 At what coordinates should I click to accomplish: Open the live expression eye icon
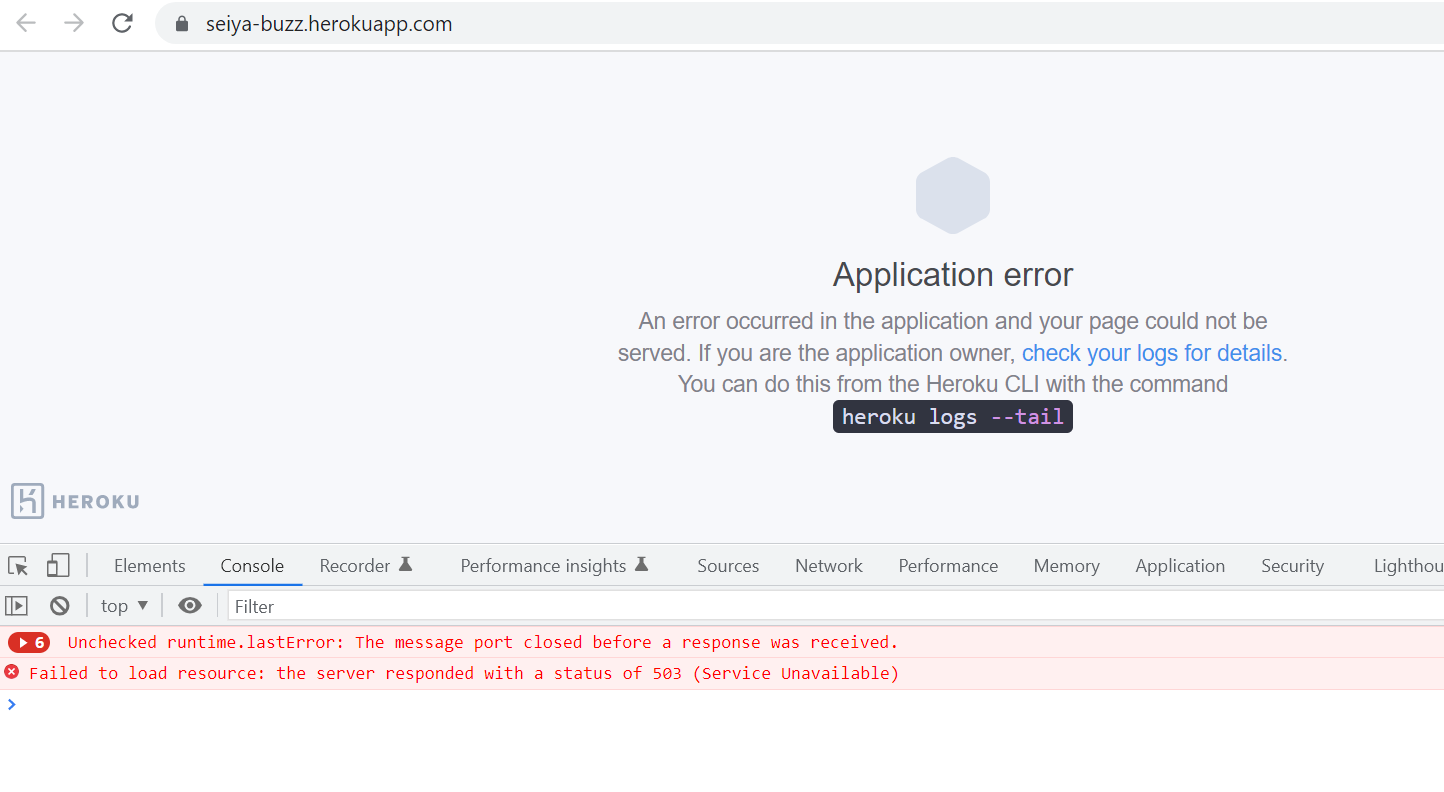point(190,606)
